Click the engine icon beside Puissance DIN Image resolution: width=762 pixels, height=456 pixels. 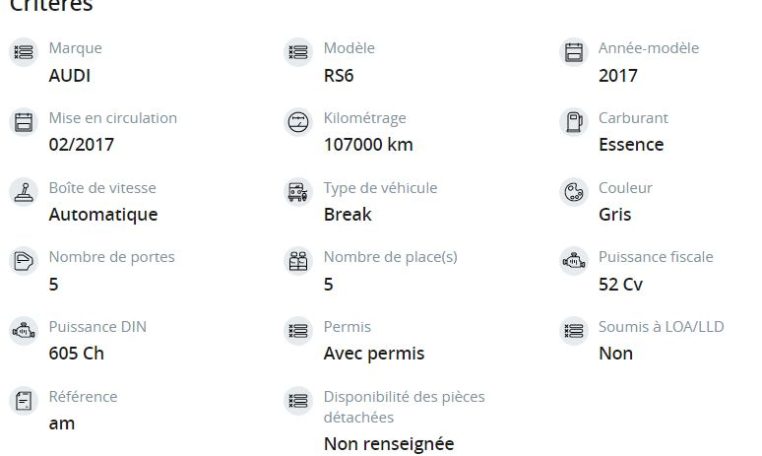[x=24, y=331]
